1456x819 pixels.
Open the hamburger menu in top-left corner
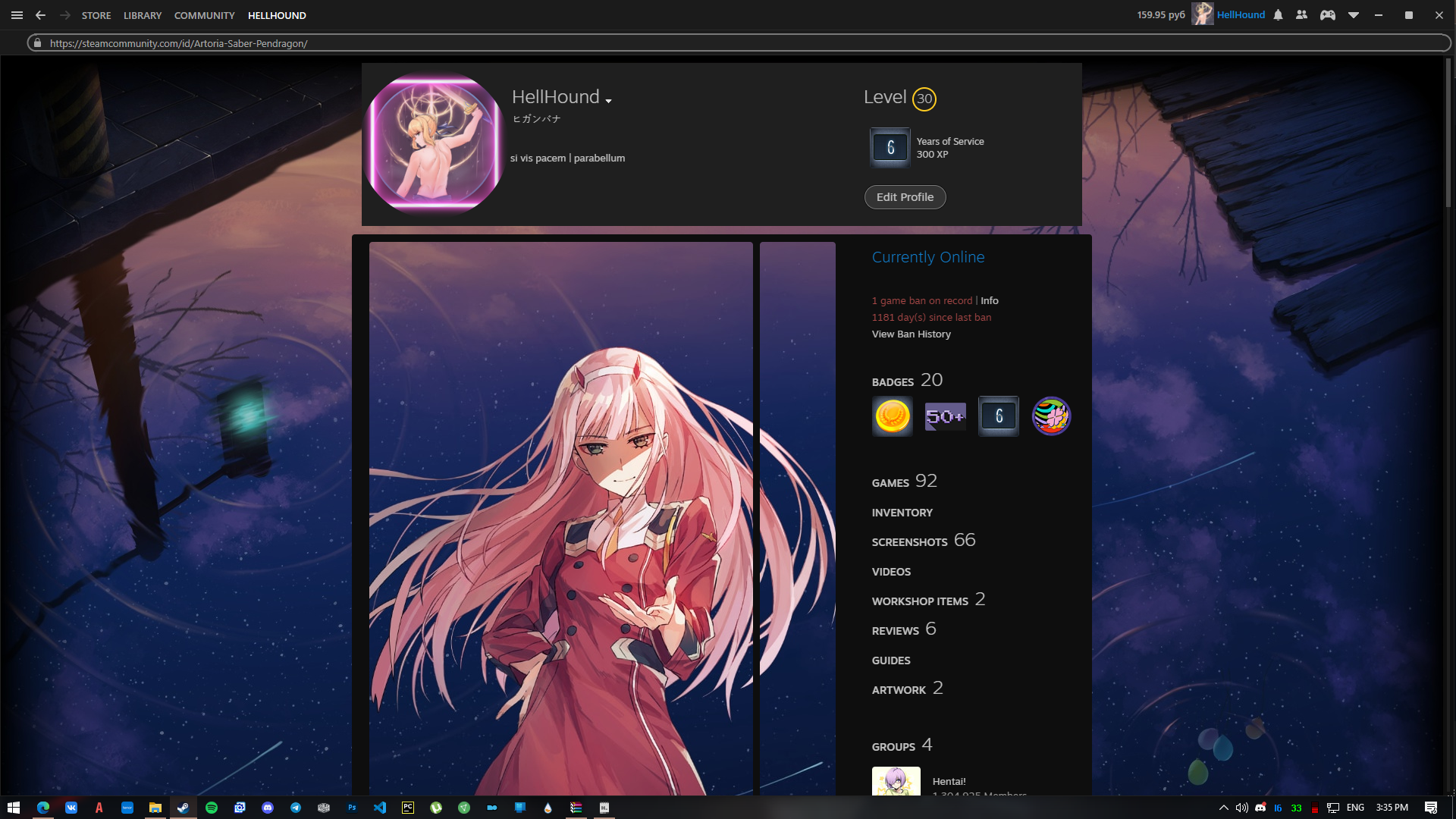coord(16,15)
